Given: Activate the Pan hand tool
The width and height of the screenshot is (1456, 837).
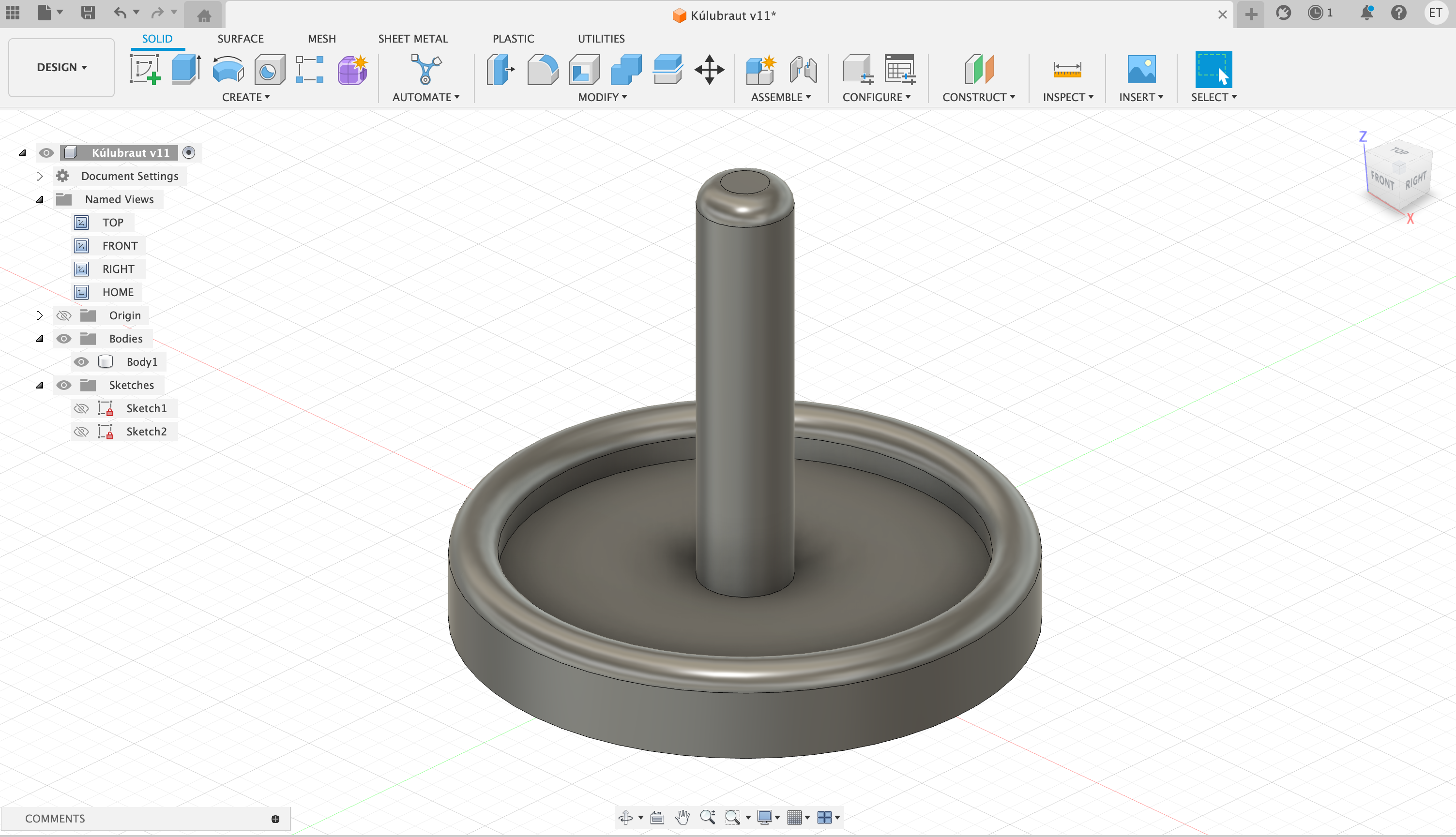Looking at the screenshot, I should 682,817.
